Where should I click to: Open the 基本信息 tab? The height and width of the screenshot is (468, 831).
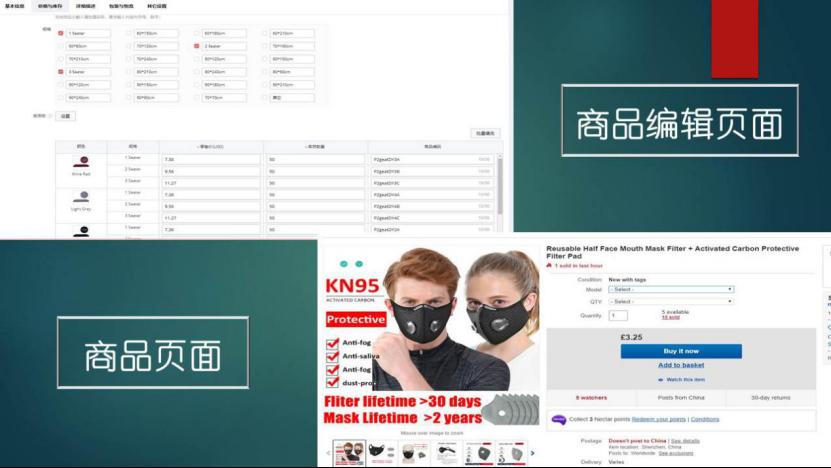(x=15, y=6)
